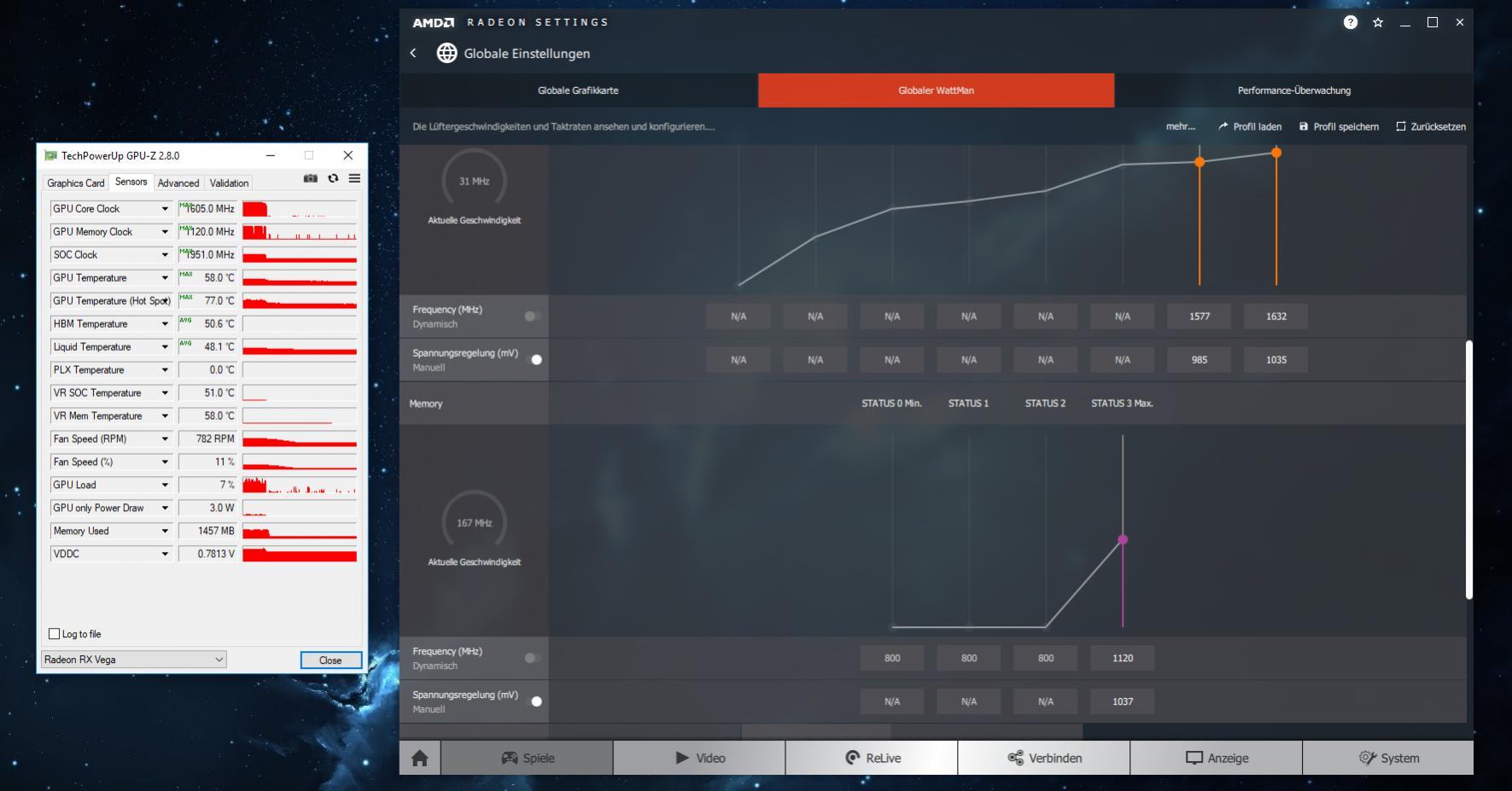Open the GPU Core Clock sensor dropdown
The width and height of the screenshot is (1512, 791).
pos(165,208)
